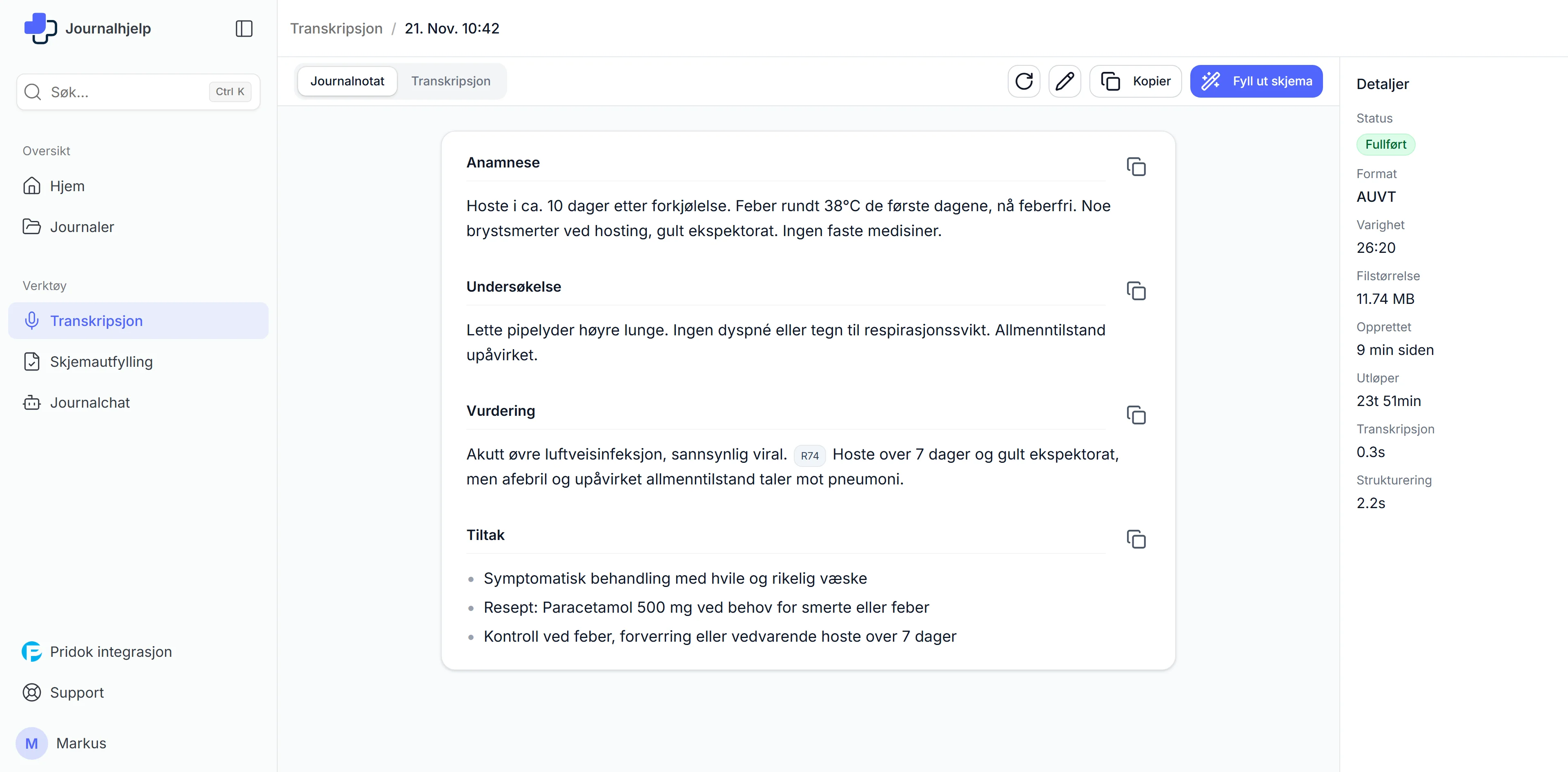Click the Transkripsjon breadcrumb link

pos(336,29)
